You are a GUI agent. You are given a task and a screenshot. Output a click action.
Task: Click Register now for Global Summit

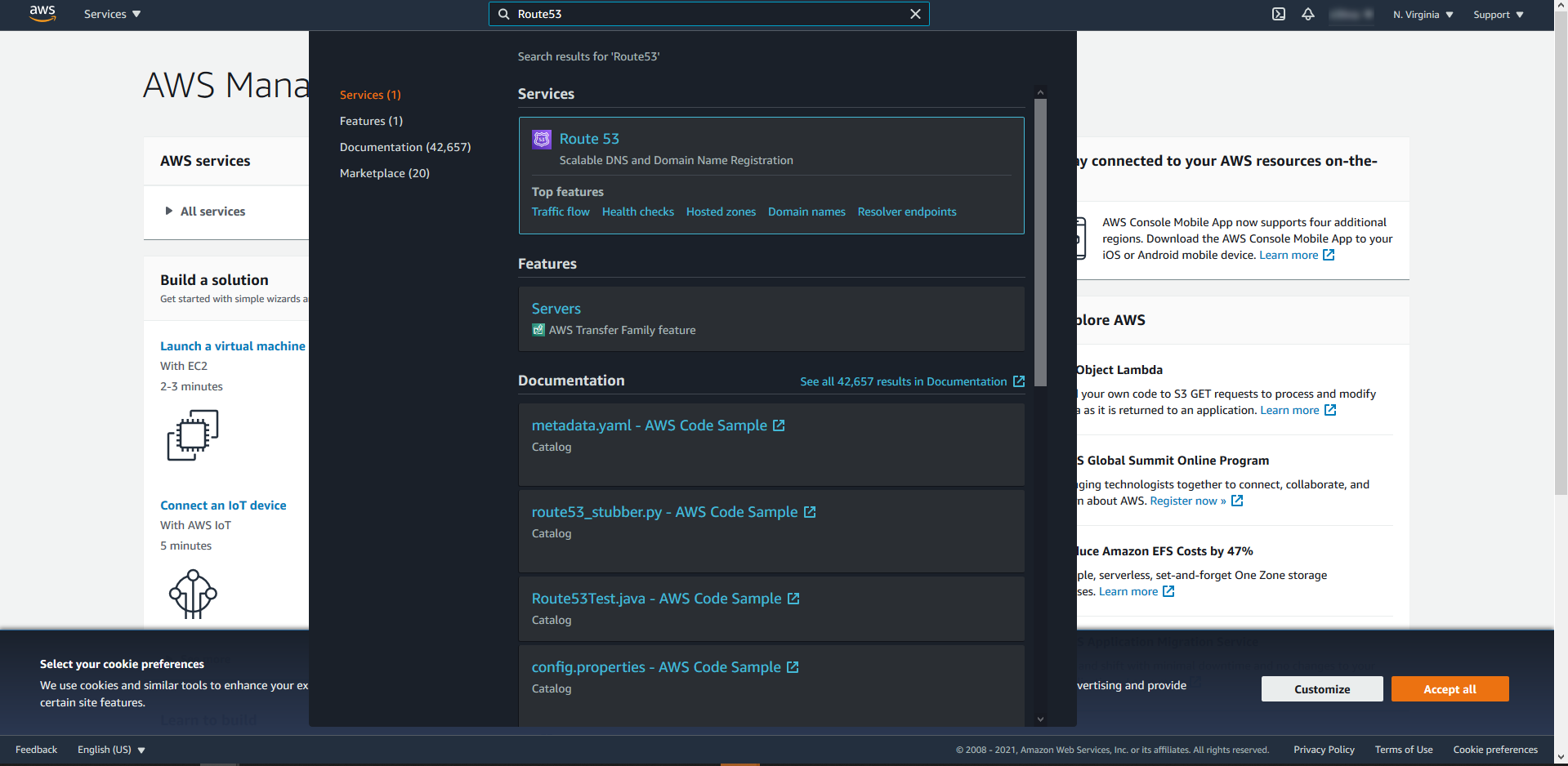click(x=1188, y=501)
